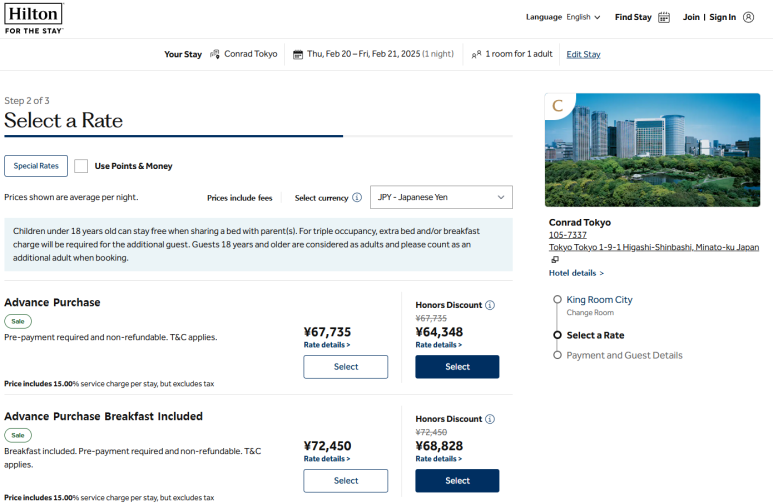Screen dimensions: 773x503
Task: Click the Edit Stay link
Action: click(x=583, y=54)
